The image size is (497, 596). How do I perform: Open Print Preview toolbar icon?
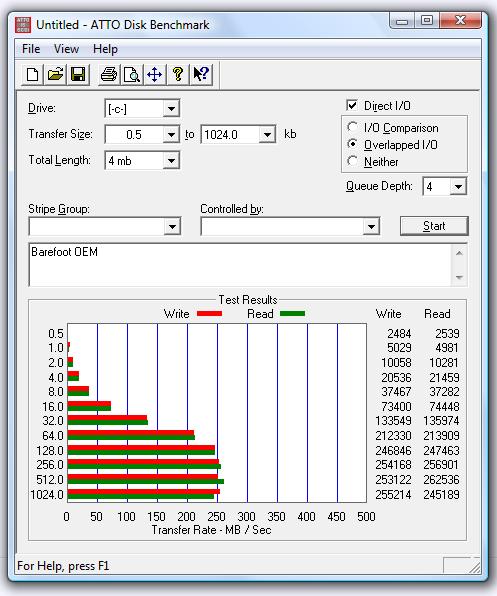pos(132,74)
